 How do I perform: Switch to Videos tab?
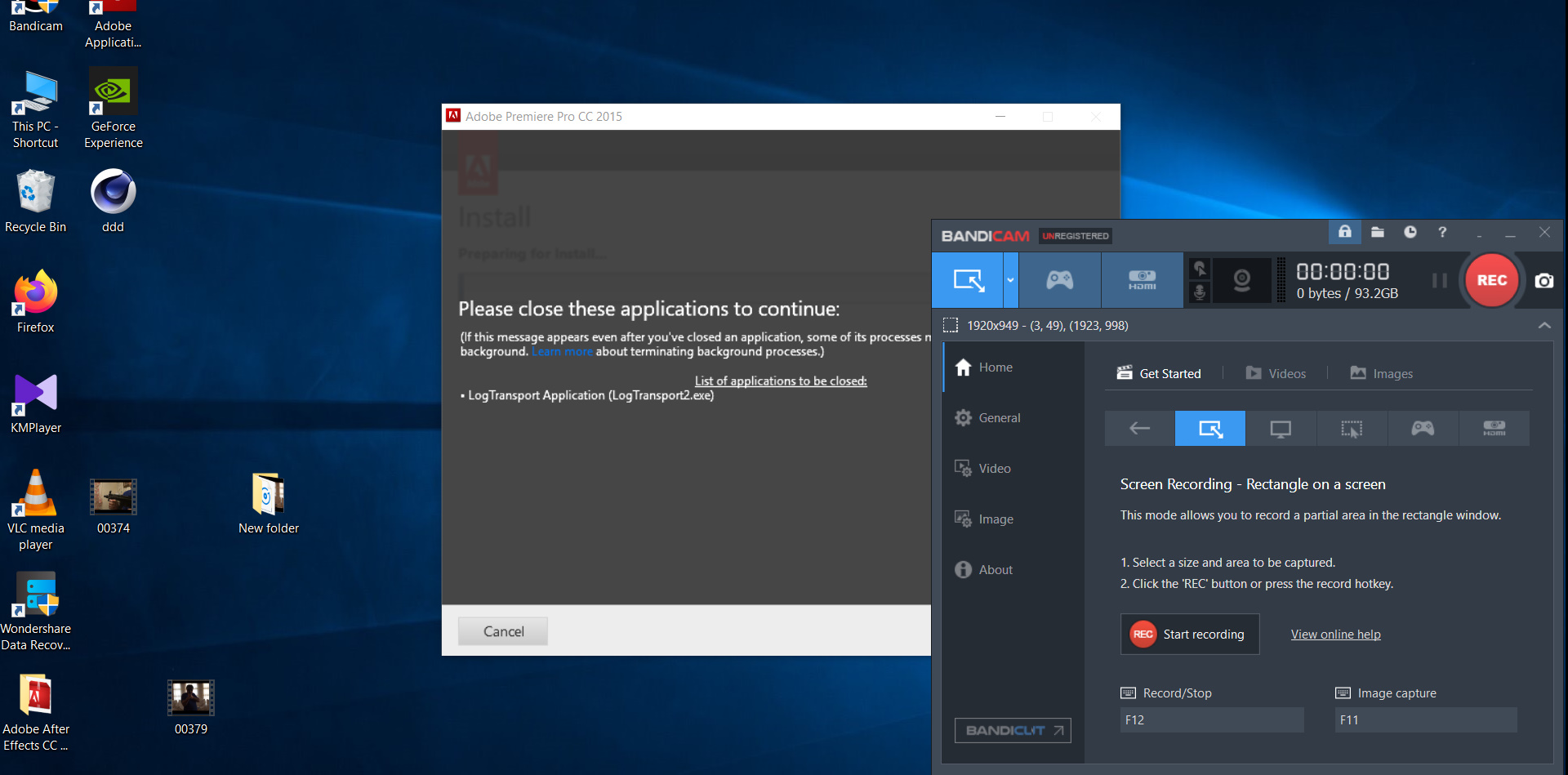point(1276,373)
